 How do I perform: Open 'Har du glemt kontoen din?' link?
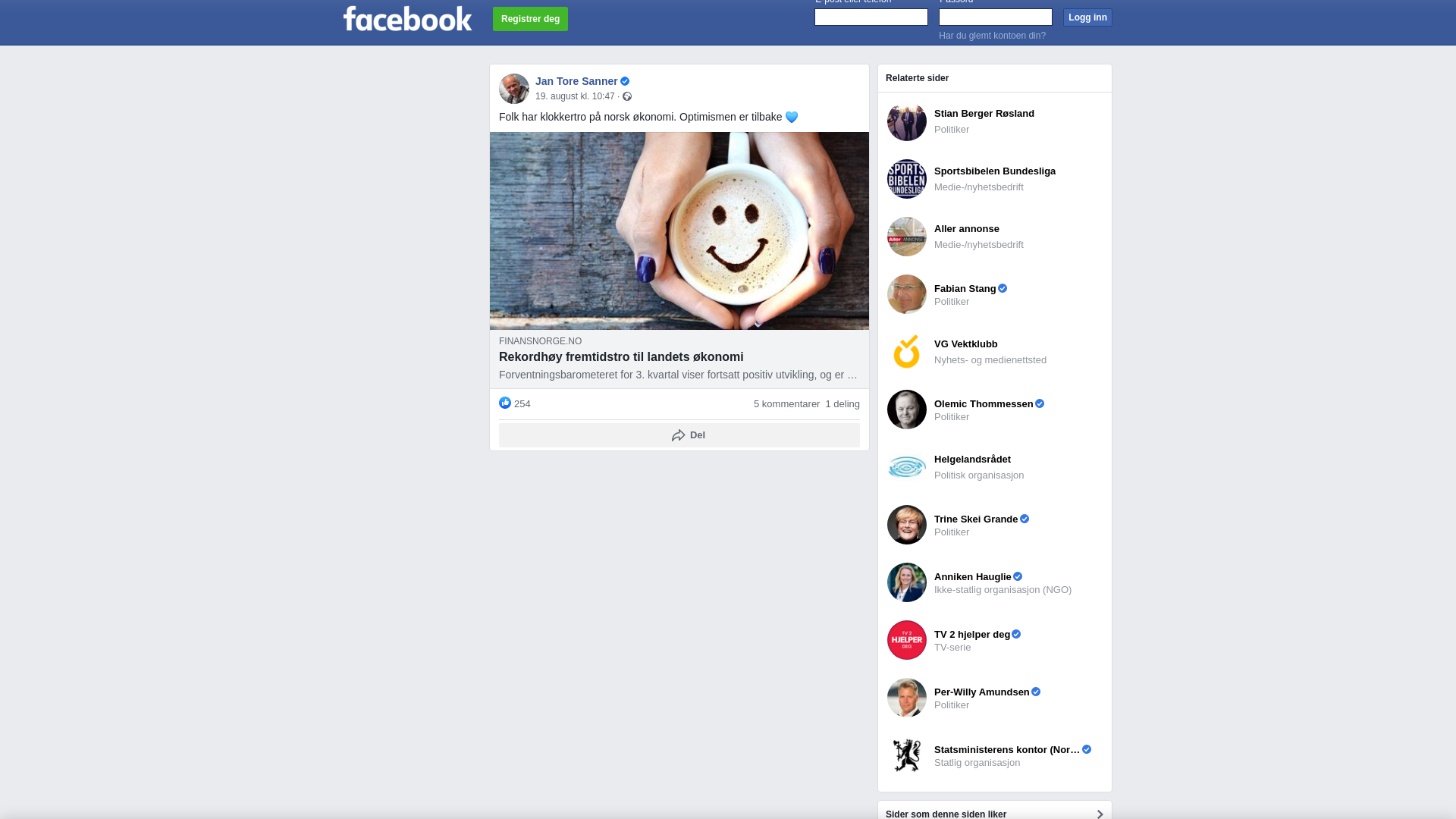tap(992, 36)
